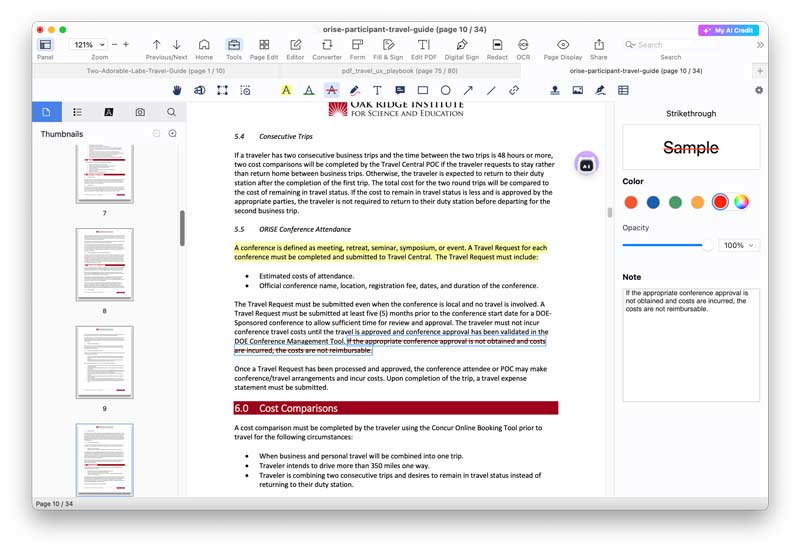
Task: Toggle the left Panel sidebar
Action: [45, 45]
